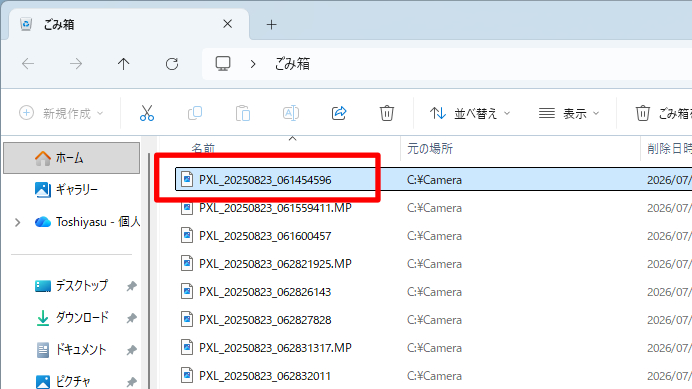Select file PXL_20250823_061454596
This screenshot has width=692, height=389.
265,180
